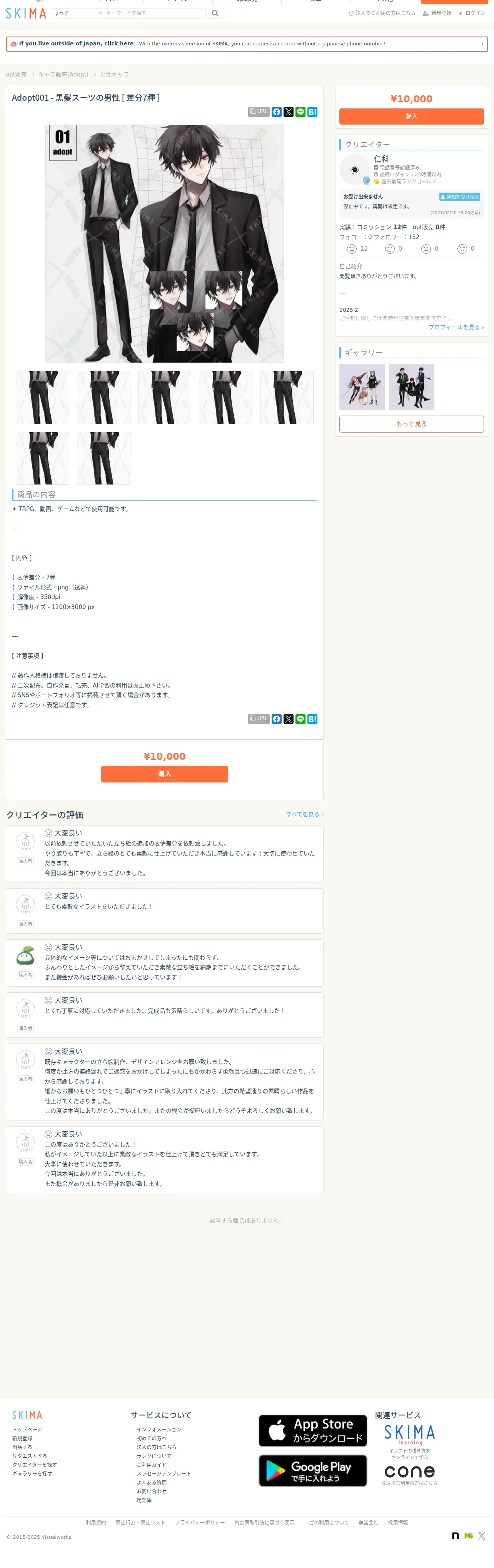Open the cone service logo
The height and width of the screenshot is (1568, 494).
point(409,1471)
